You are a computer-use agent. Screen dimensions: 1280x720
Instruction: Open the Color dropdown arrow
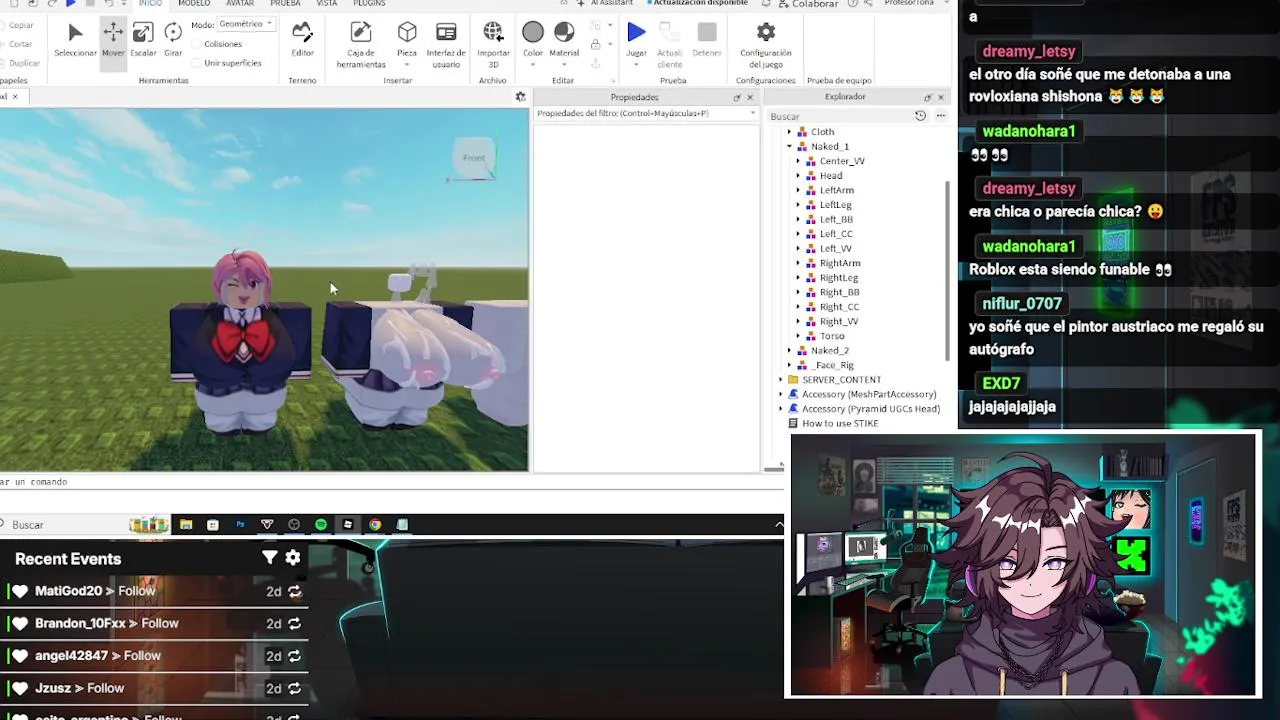(533, 65)
